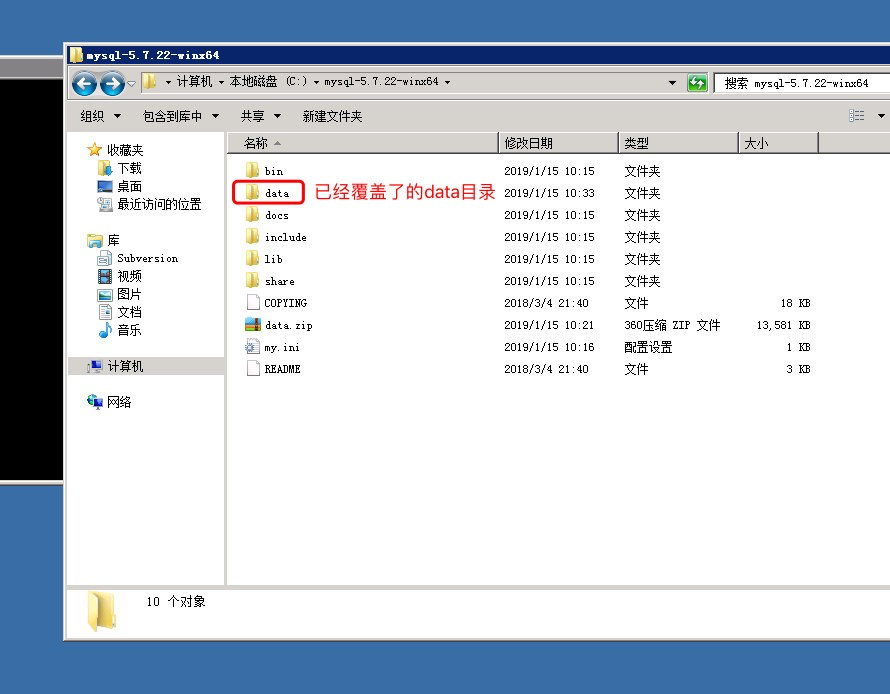
Task: Click the green refresh arrow button
Action: point(697,83)
